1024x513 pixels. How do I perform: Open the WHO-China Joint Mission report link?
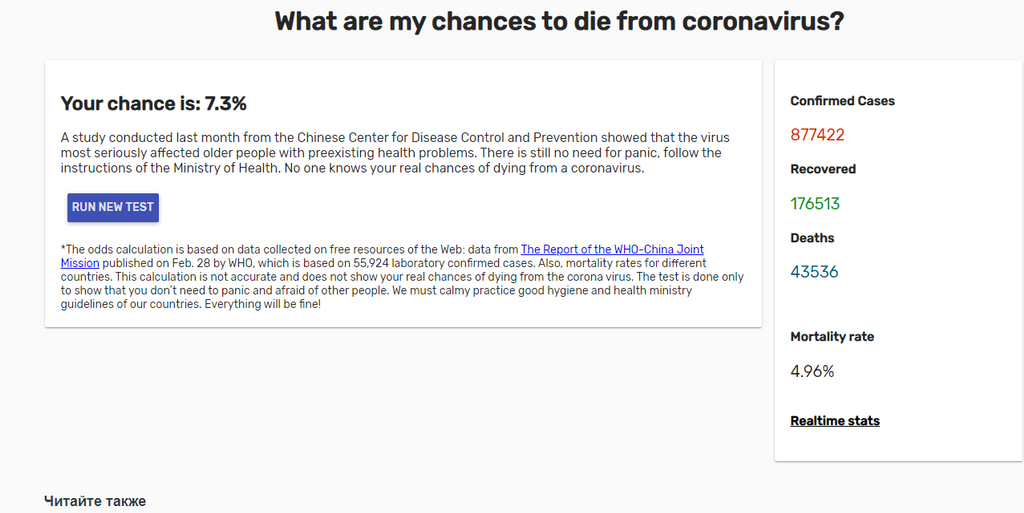tap(612, 249)
